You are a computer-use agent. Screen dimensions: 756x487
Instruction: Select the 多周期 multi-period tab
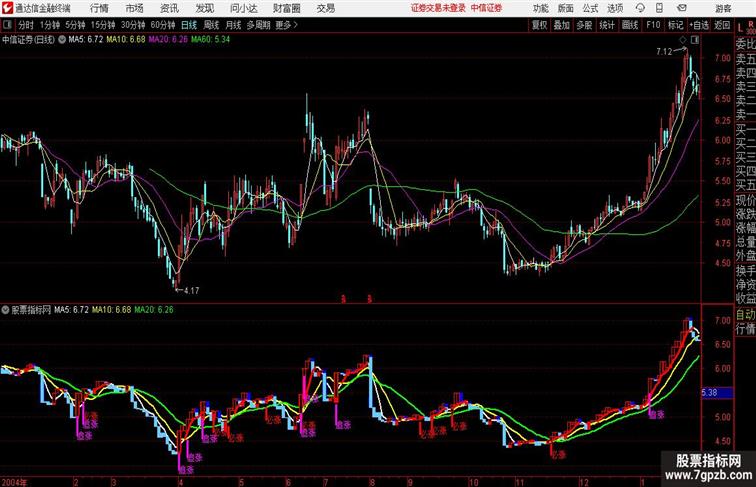tap(258, 25)
